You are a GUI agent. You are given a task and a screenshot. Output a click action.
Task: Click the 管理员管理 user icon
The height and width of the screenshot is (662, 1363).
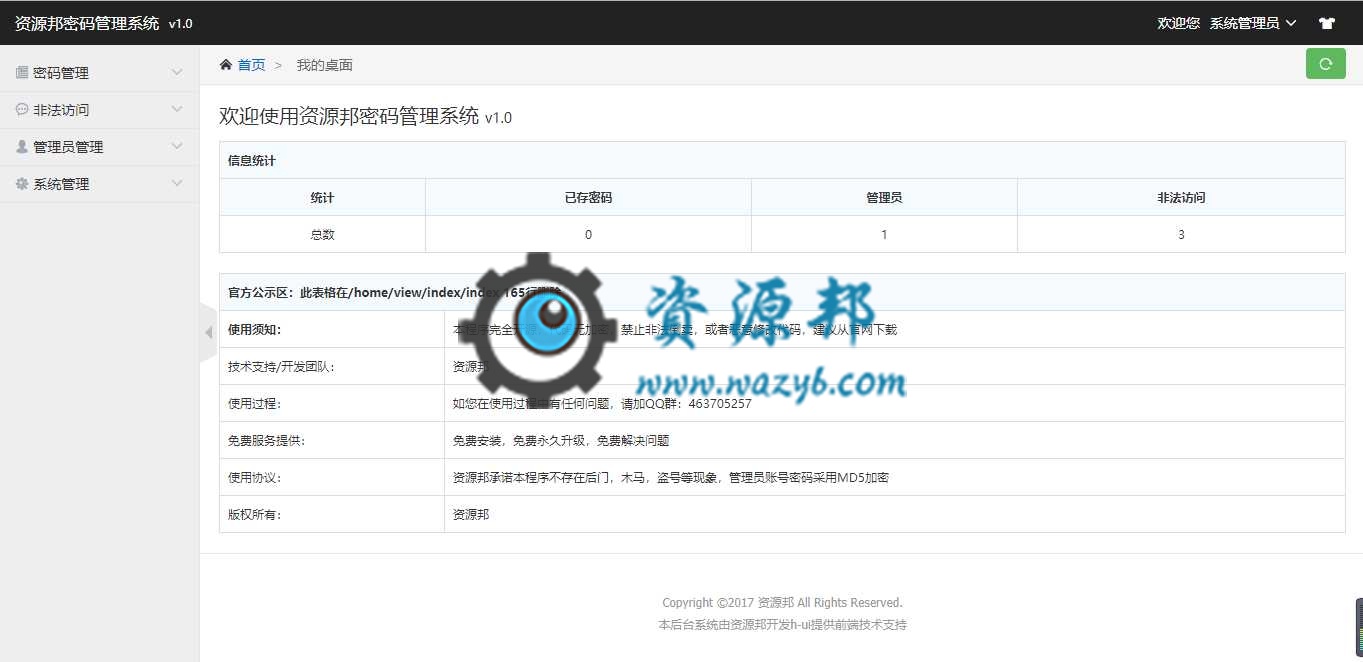pyautogui.click(x=22, y=147)
